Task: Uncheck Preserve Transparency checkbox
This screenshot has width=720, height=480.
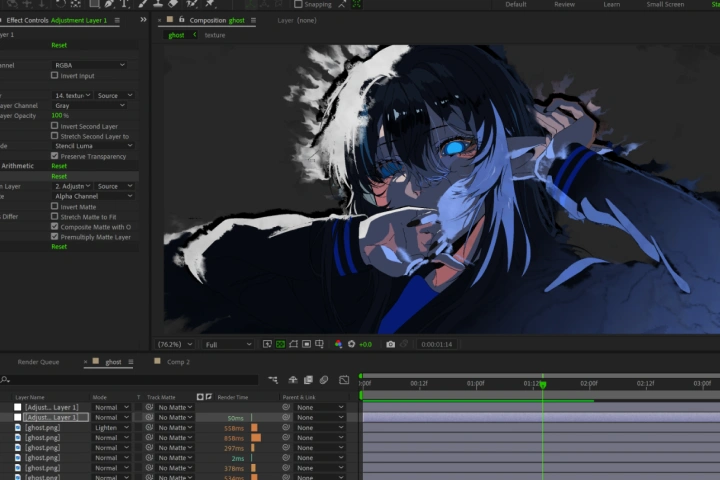Action: click(x=55, y=156)
